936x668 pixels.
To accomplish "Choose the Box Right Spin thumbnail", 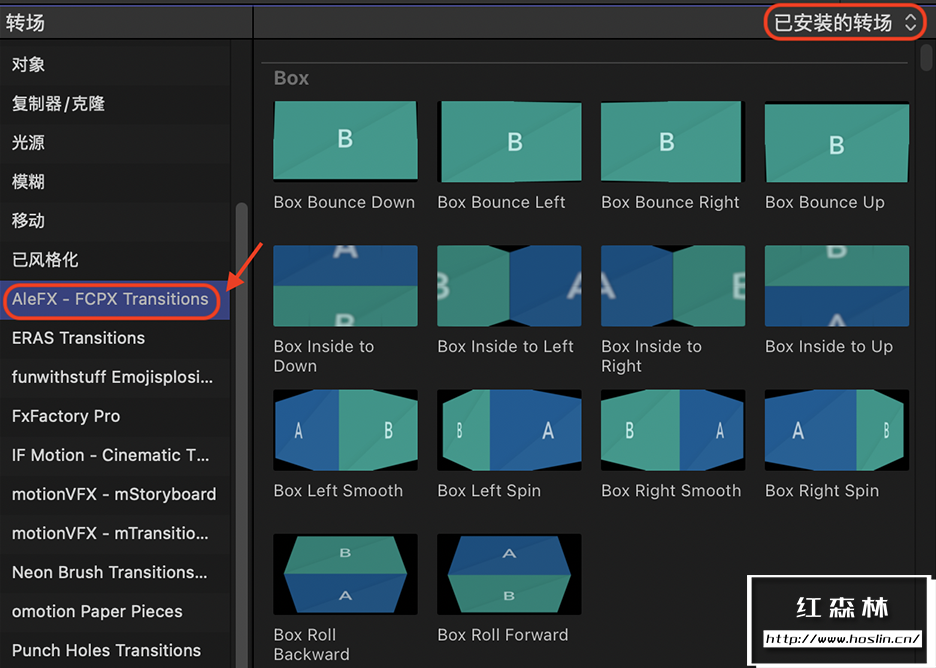I will click(x=837, y=430).
